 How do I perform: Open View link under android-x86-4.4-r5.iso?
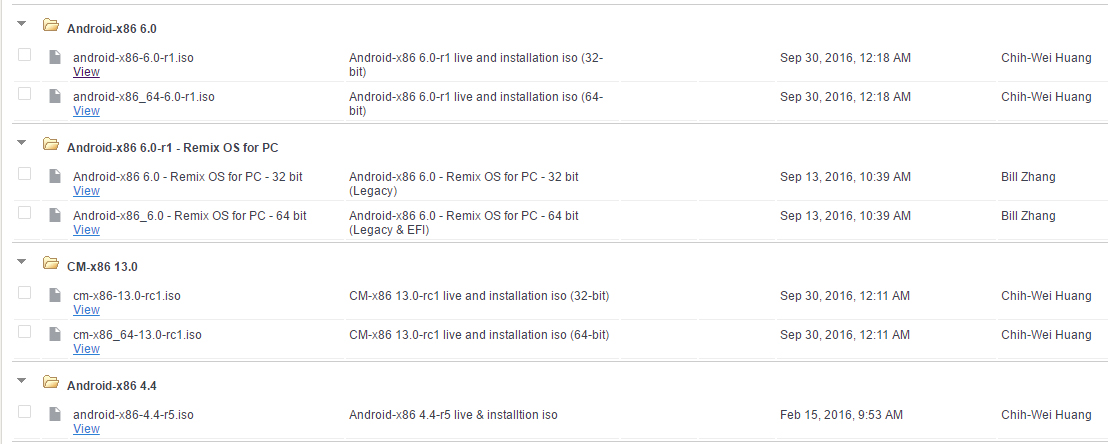click(x=86, y=429)
